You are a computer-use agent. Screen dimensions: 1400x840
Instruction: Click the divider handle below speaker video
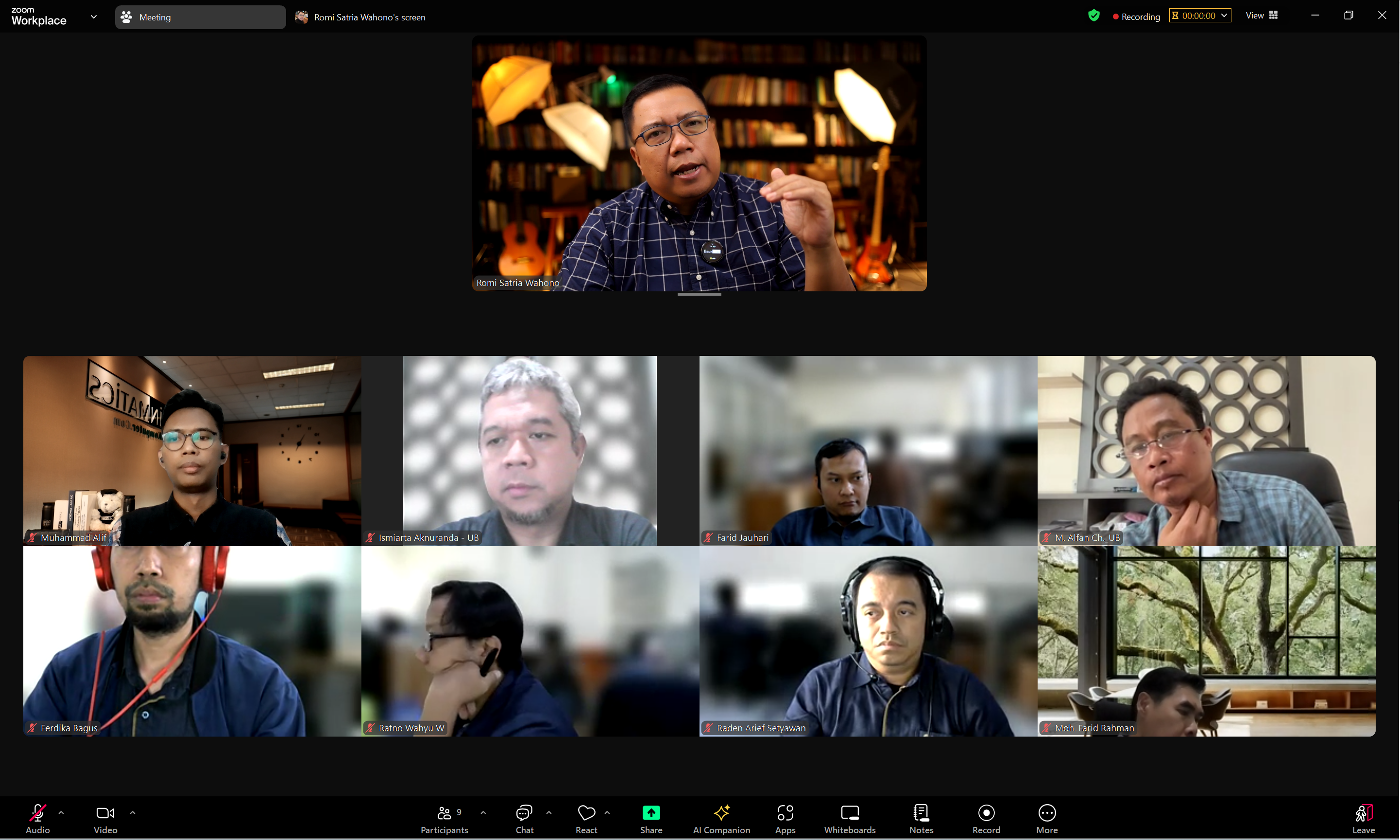point(699,294)
